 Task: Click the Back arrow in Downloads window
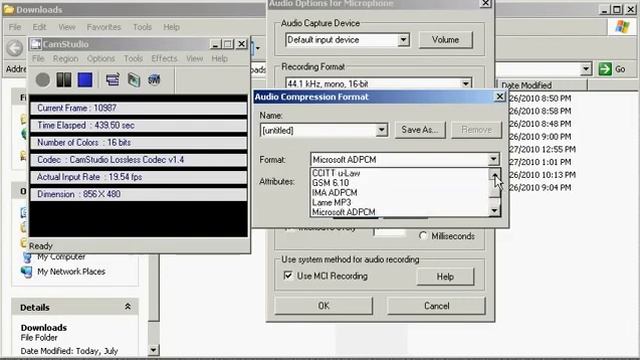(x=15, y=48)
